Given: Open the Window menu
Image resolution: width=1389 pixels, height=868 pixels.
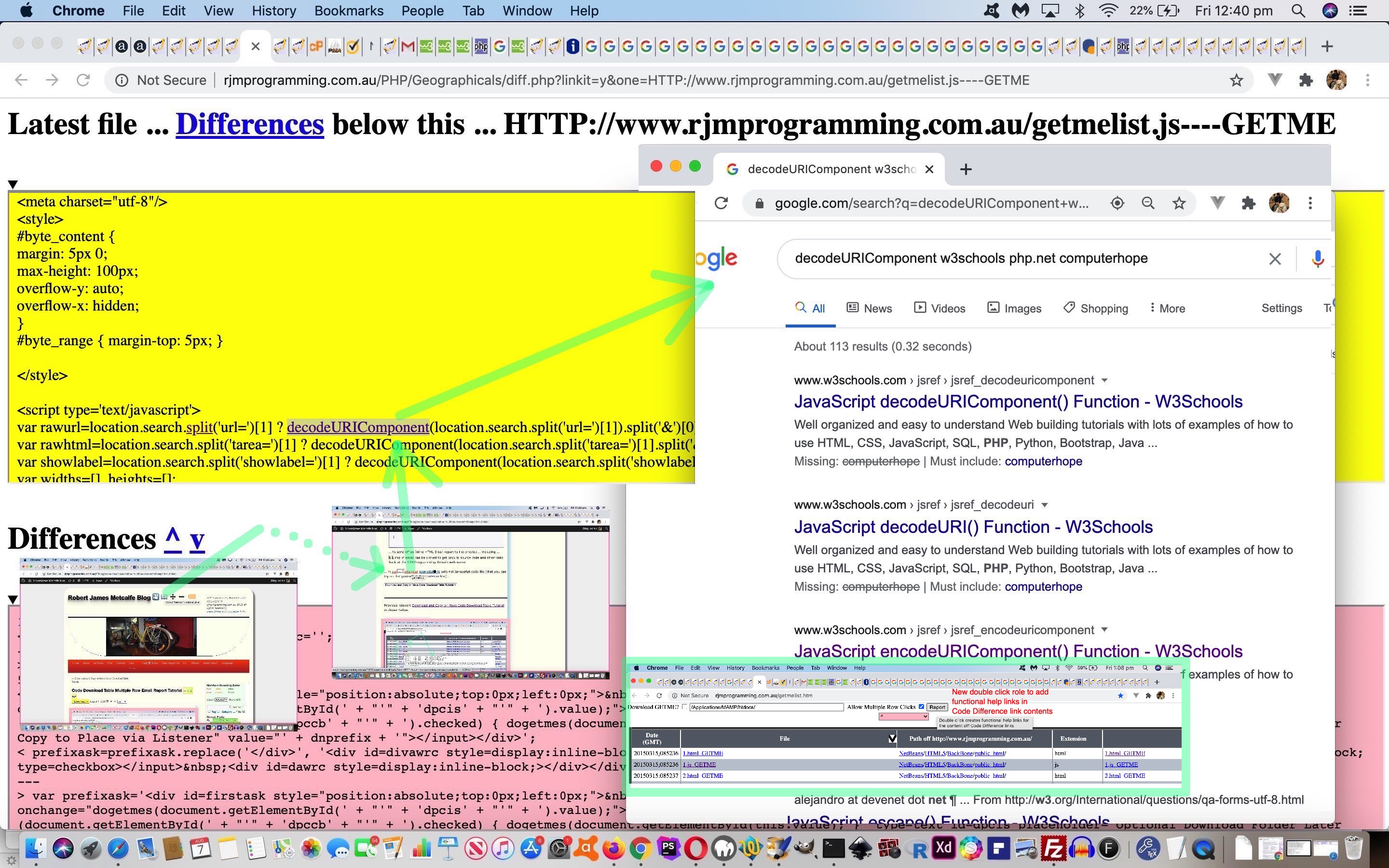Looking at the screenshot, I should pos(527,11).
